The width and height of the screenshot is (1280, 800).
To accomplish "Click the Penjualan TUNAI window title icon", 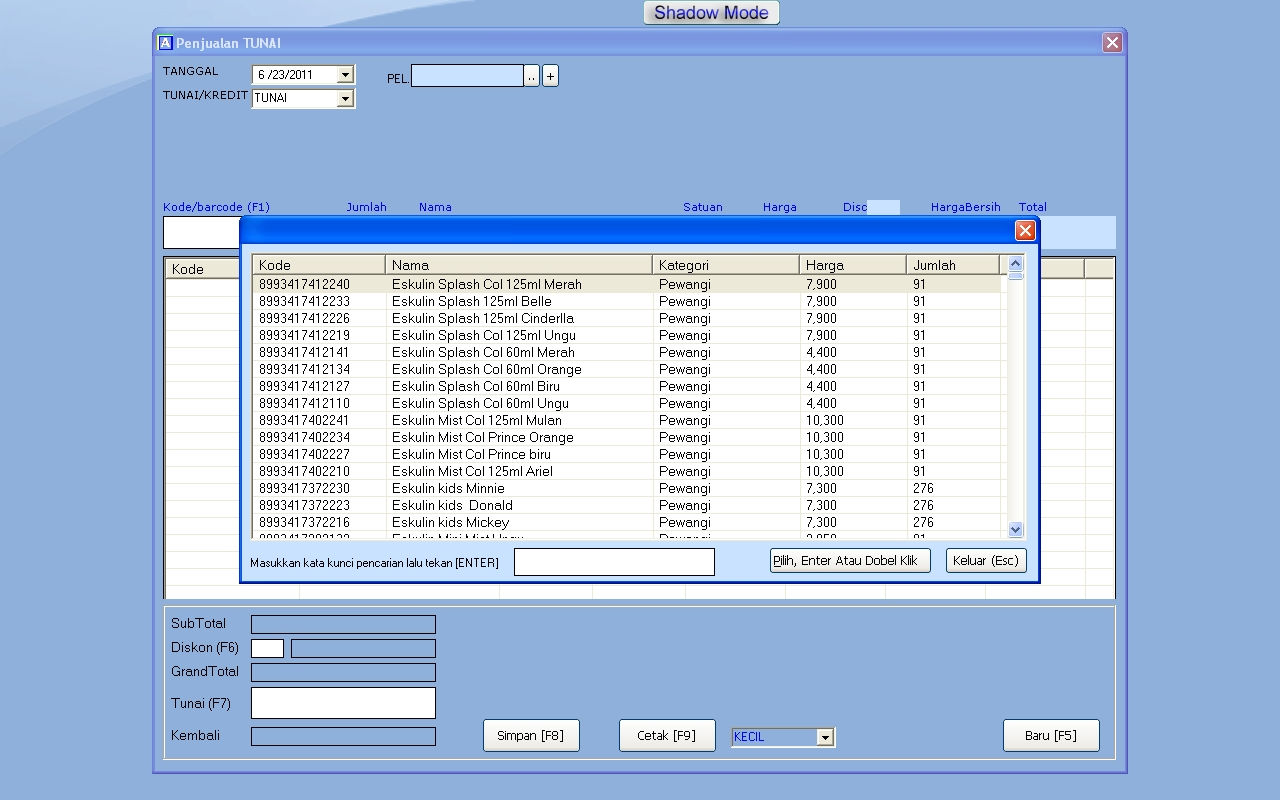I will 165,43.
